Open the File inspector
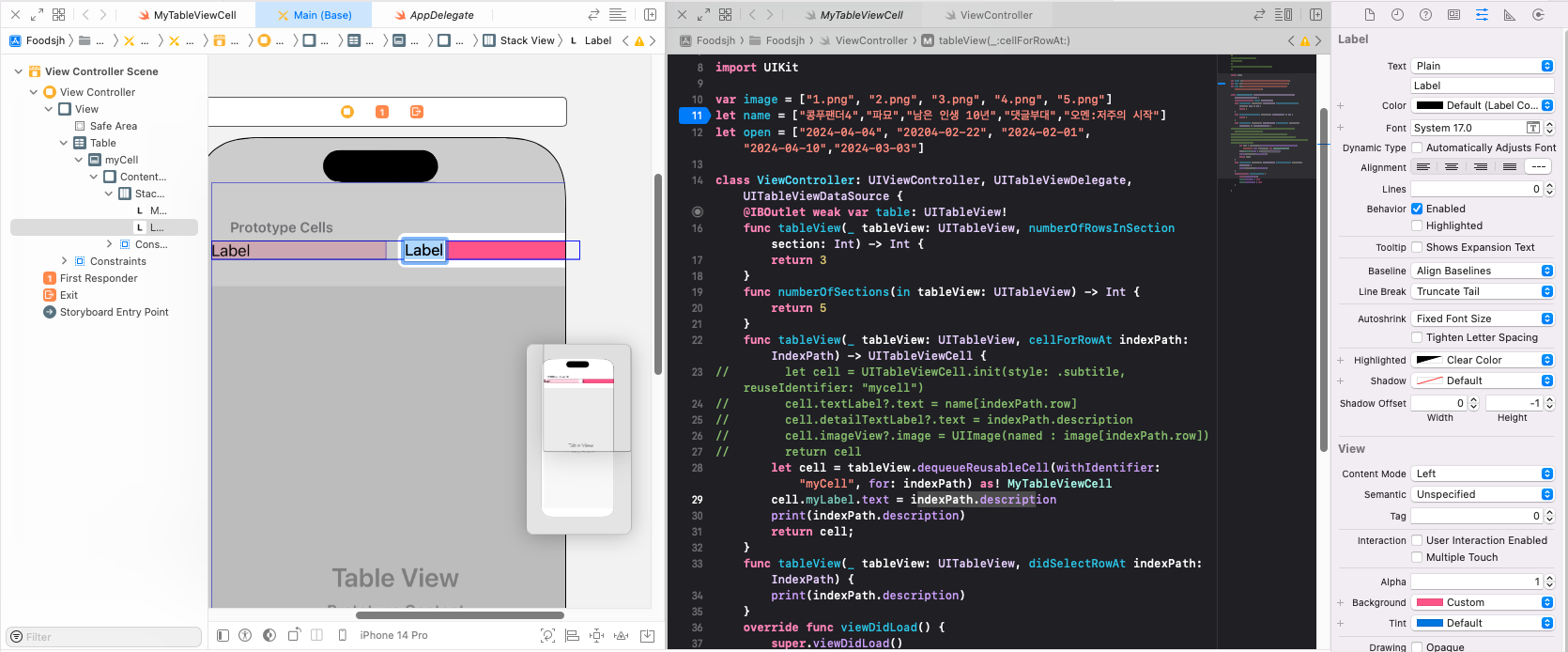This screenshot has width=1568, height=652. [1370, 15]
